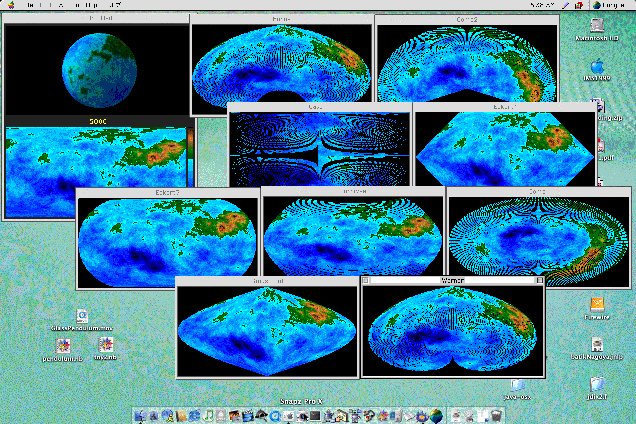
Task: Open iTunes music note icon in Dock
Action: tap(208, 416)
